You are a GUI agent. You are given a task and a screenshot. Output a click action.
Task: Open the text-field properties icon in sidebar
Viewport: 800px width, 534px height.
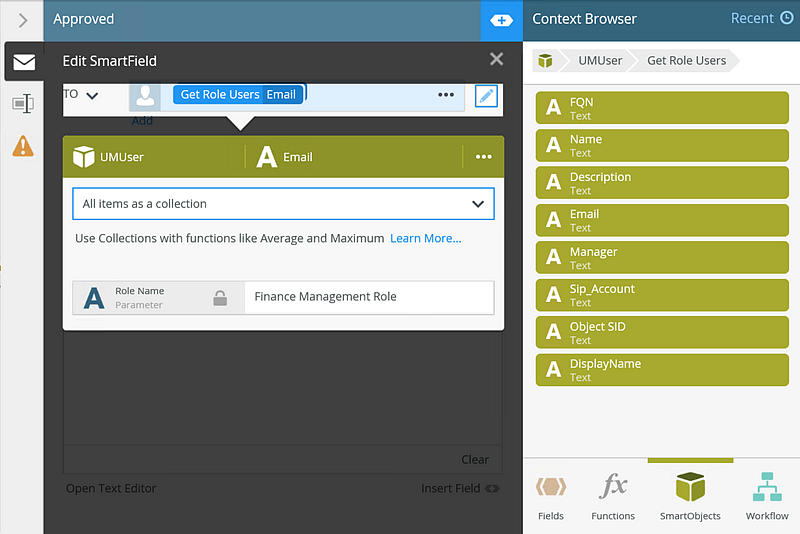[23, 103]
